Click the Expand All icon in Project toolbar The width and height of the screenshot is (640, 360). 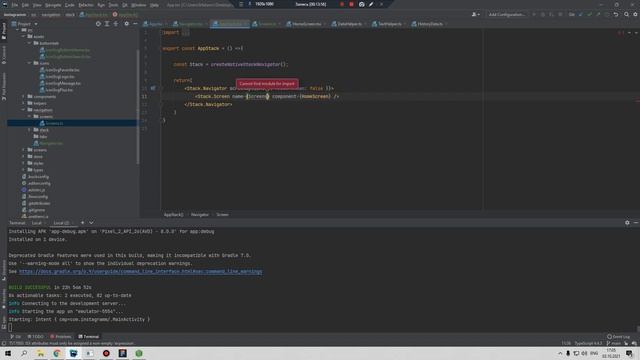coord(107,24)
